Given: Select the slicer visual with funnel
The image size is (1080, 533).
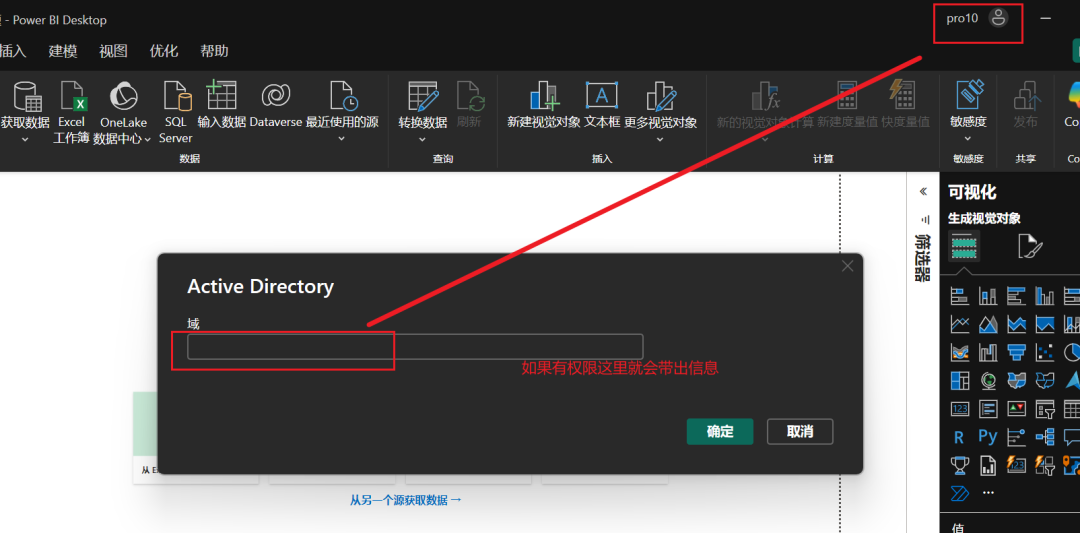Looking at the screenshot, I should tap(1044, 408).
